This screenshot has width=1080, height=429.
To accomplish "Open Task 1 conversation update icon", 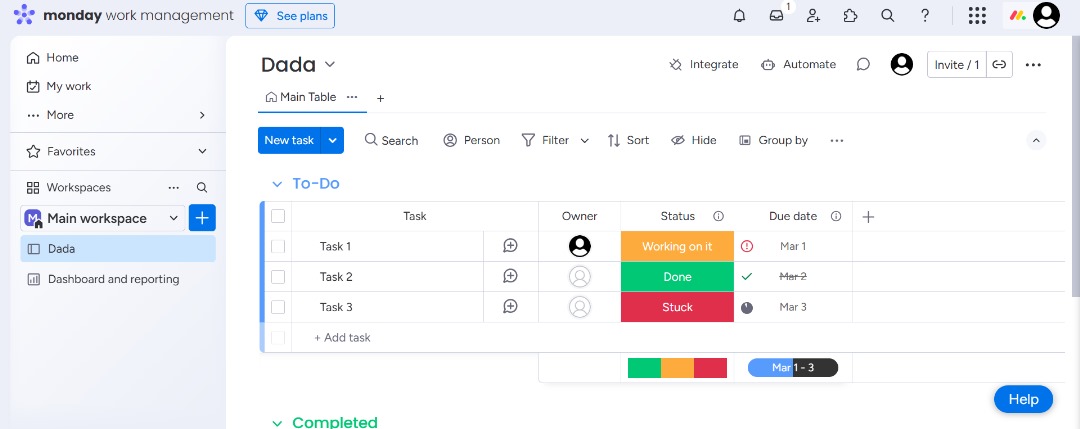I will coord(510,246).
